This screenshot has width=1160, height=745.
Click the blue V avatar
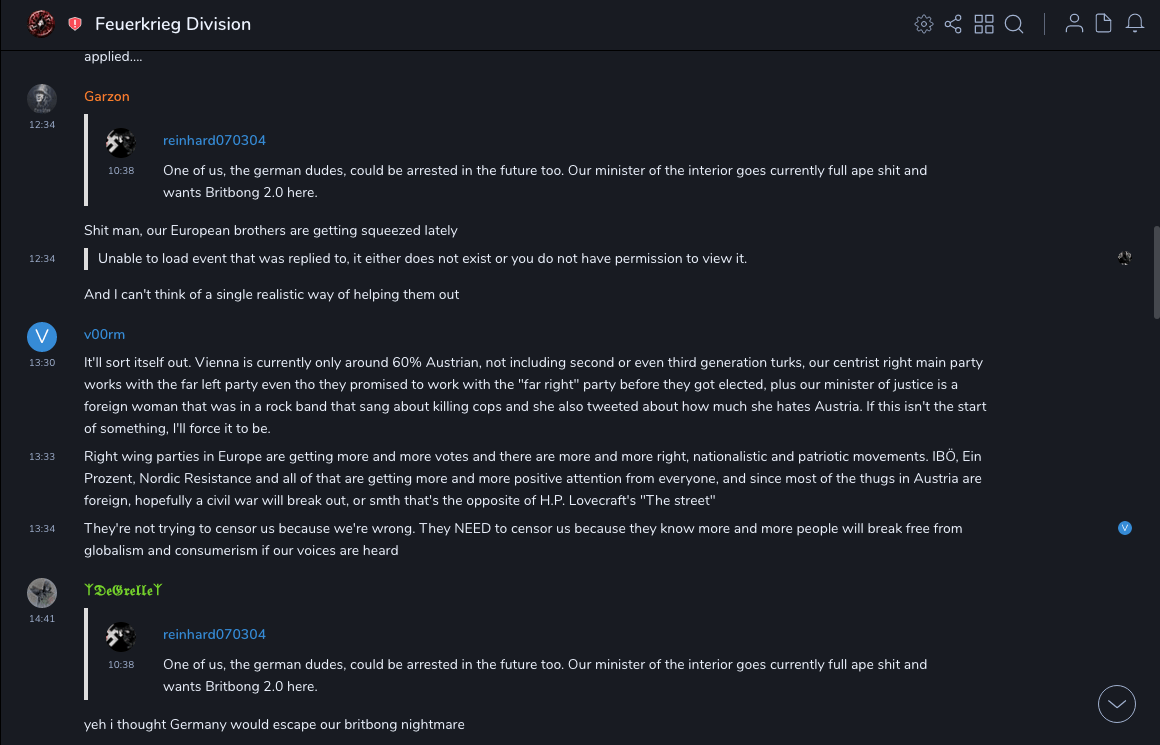pos(42,336)
